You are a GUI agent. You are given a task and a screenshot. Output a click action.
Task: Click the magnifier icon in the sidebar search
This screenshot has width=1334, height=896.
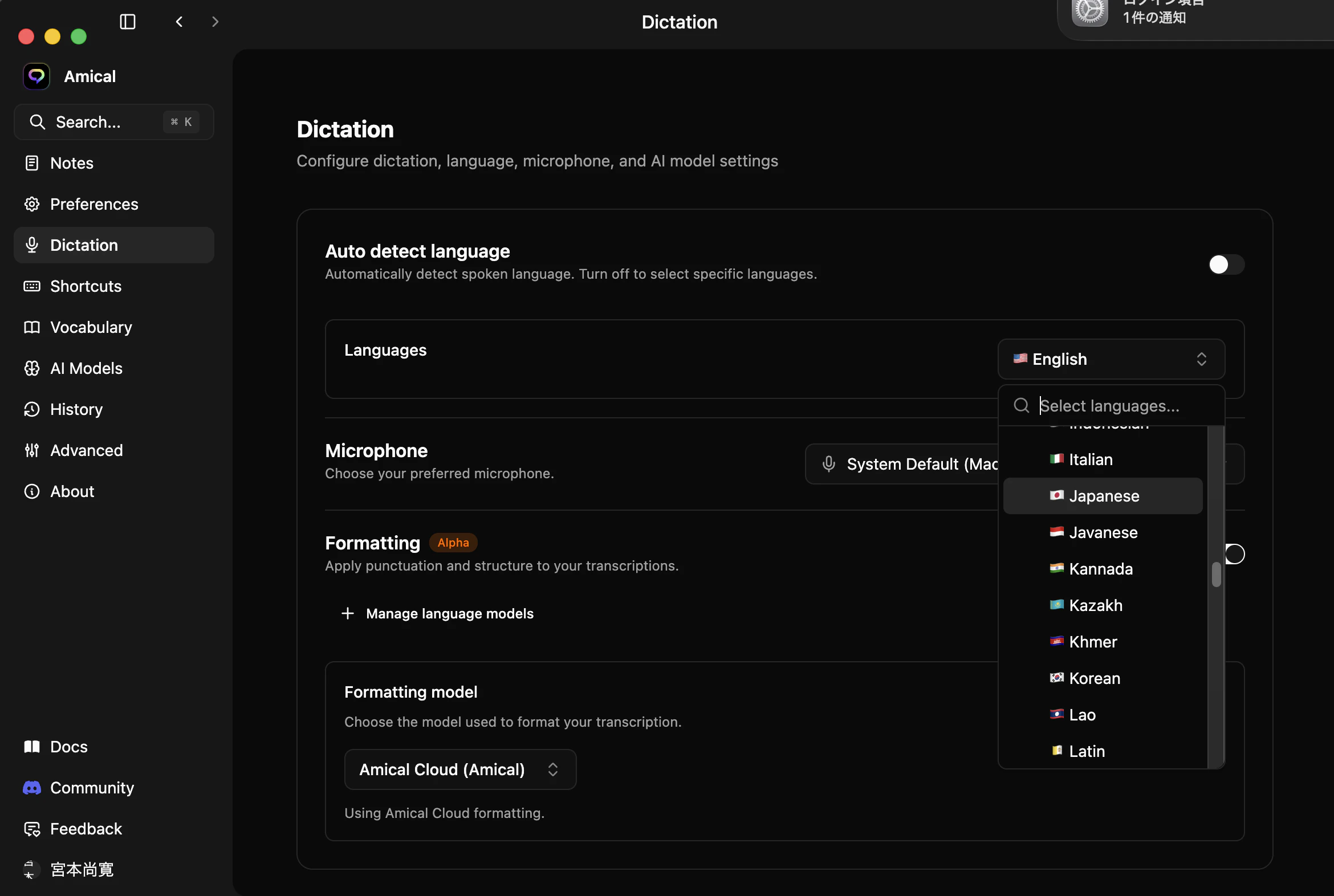pyautogui.click(x=37, y=122)
